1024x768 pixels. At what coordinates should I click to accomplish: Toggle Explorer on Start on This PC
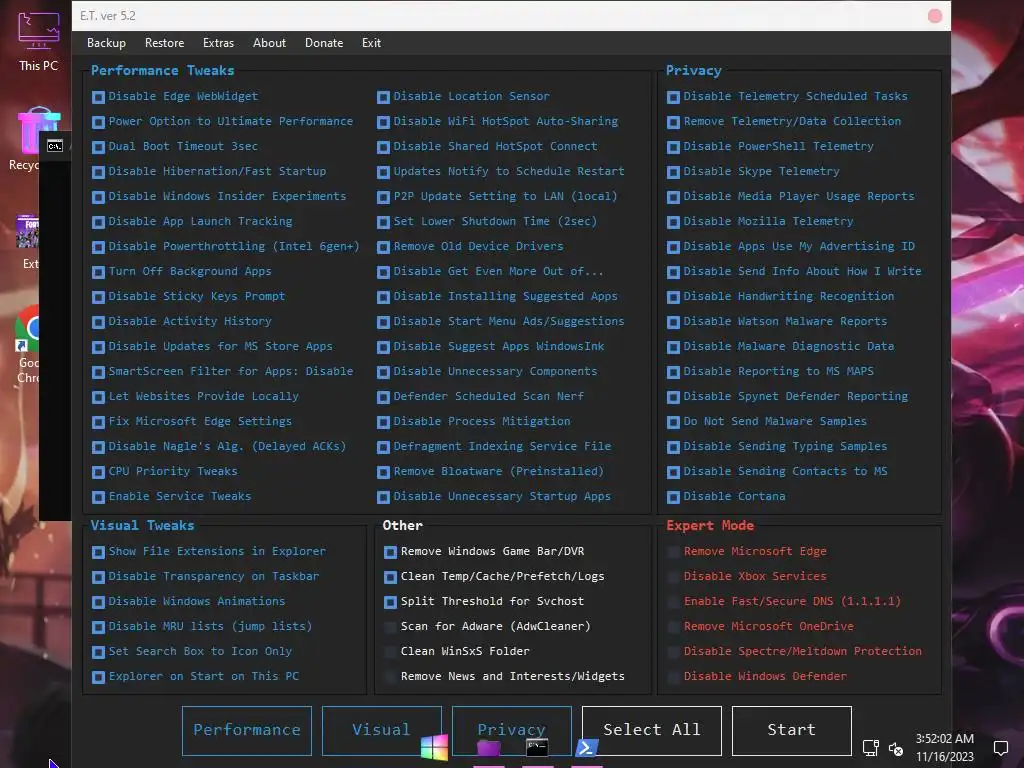[99, 677]
